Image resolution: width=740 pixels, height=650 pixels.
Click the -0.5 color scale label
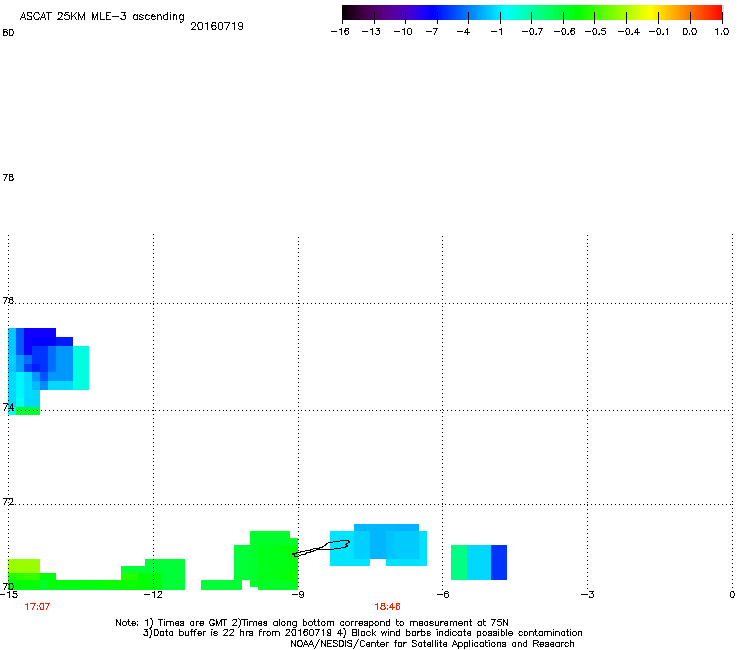coord(596,32)
